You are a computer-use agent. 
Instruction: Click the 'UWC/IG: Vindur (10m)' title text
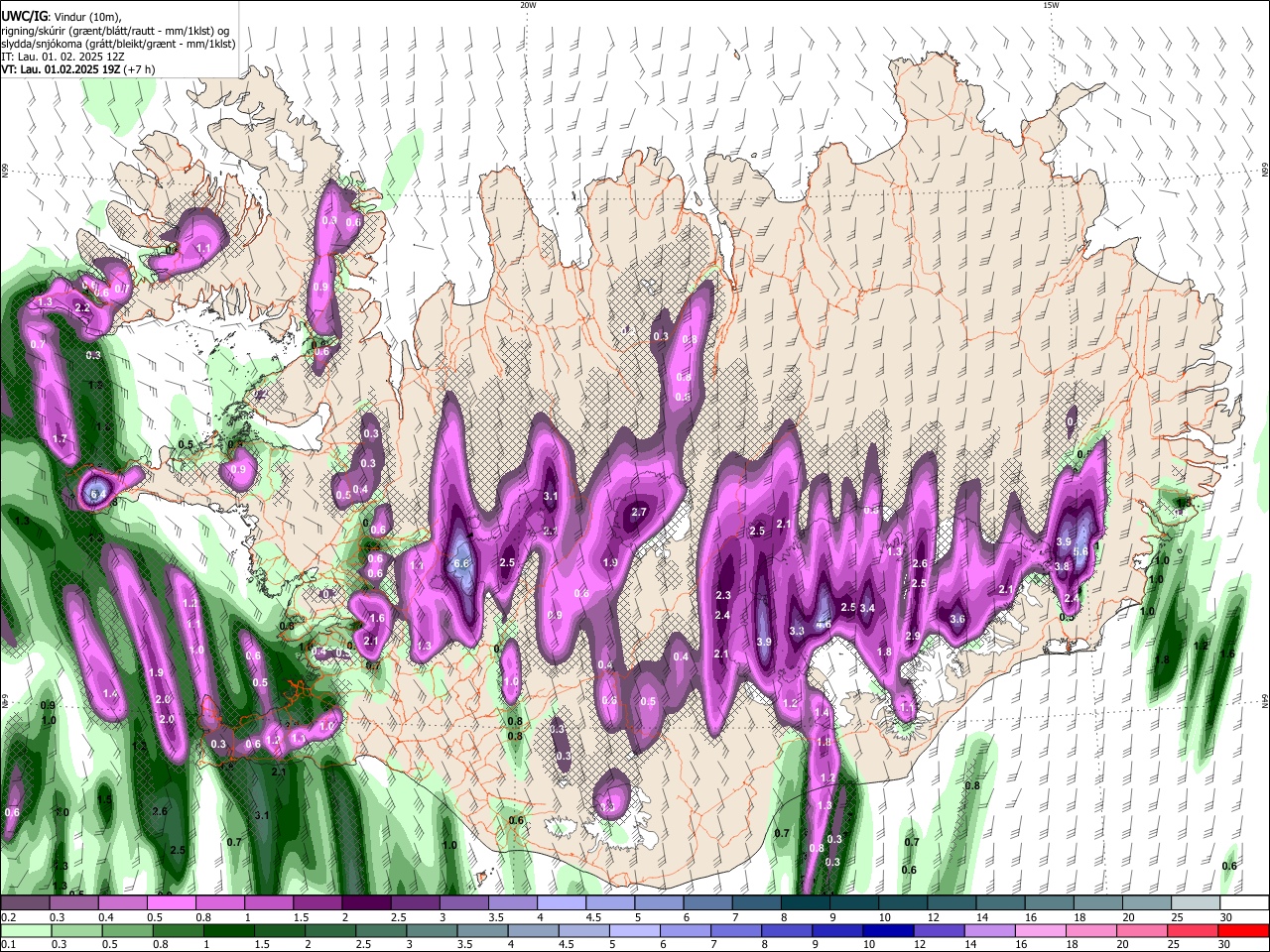tap(60, 17)
